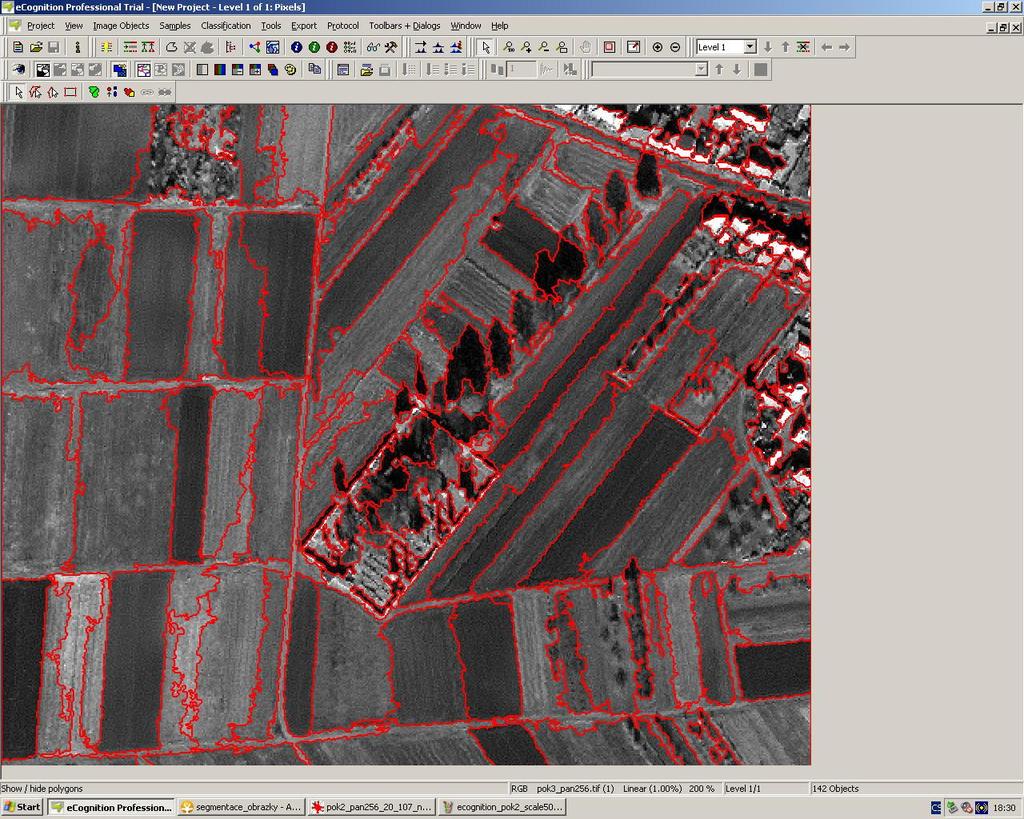The width and height of the screenshot is (1024, 819).
Task: Open the Samples menu
Action: [175, 25]
